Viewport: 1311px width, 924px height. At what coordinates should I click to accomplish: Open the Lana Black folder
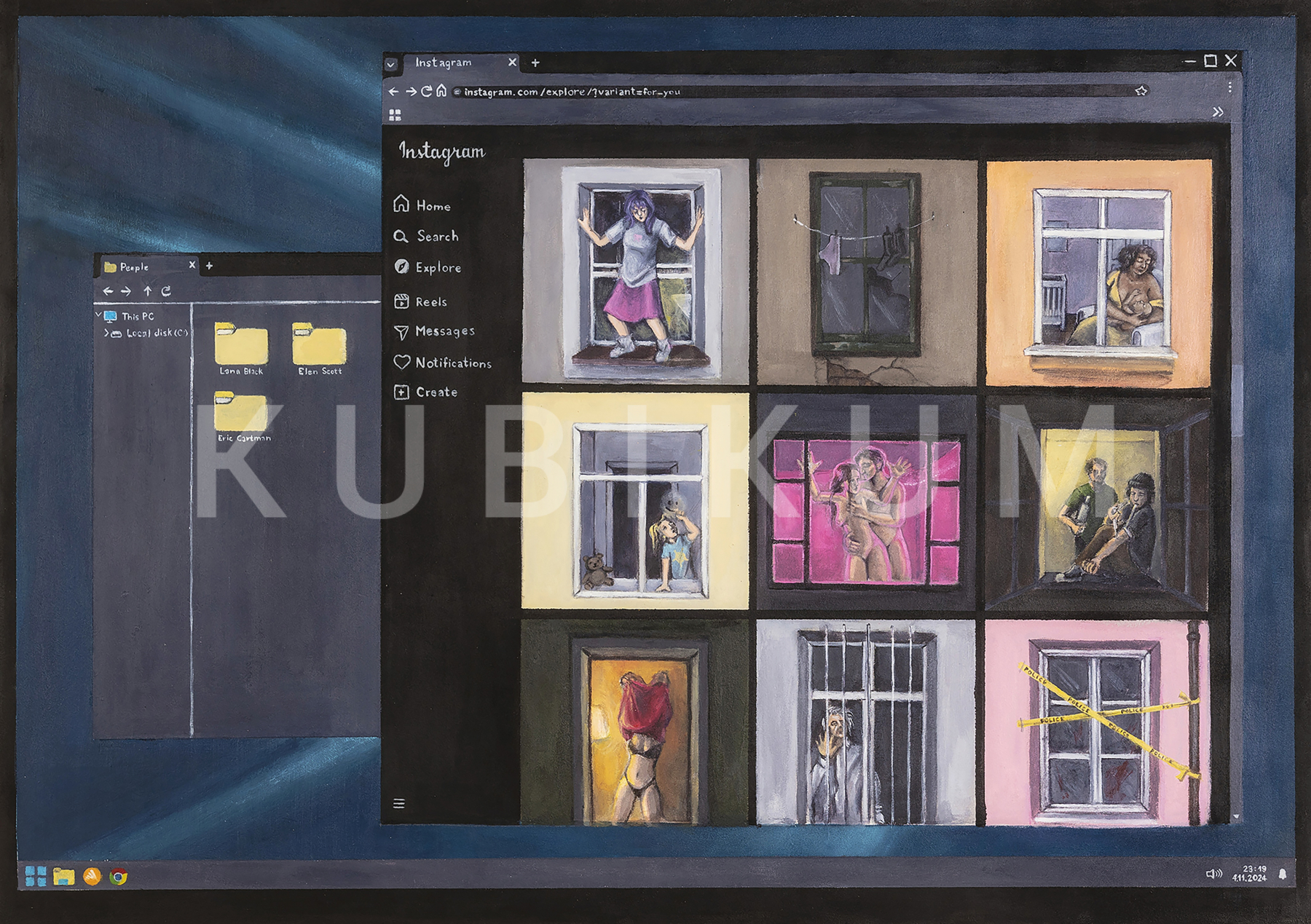[x=241, y=347]
